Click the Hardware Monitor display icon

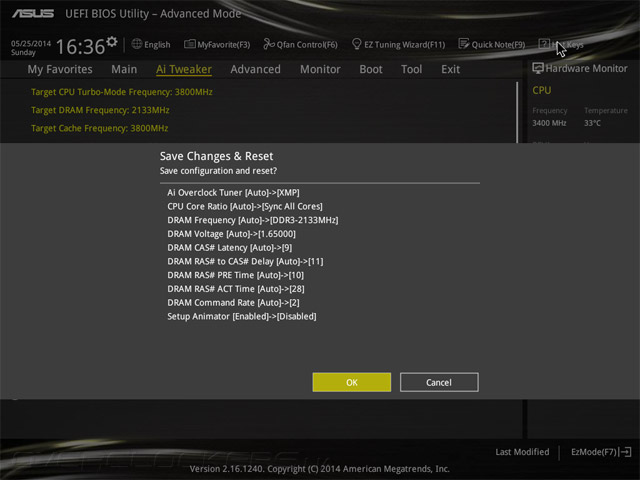(538, 68)
